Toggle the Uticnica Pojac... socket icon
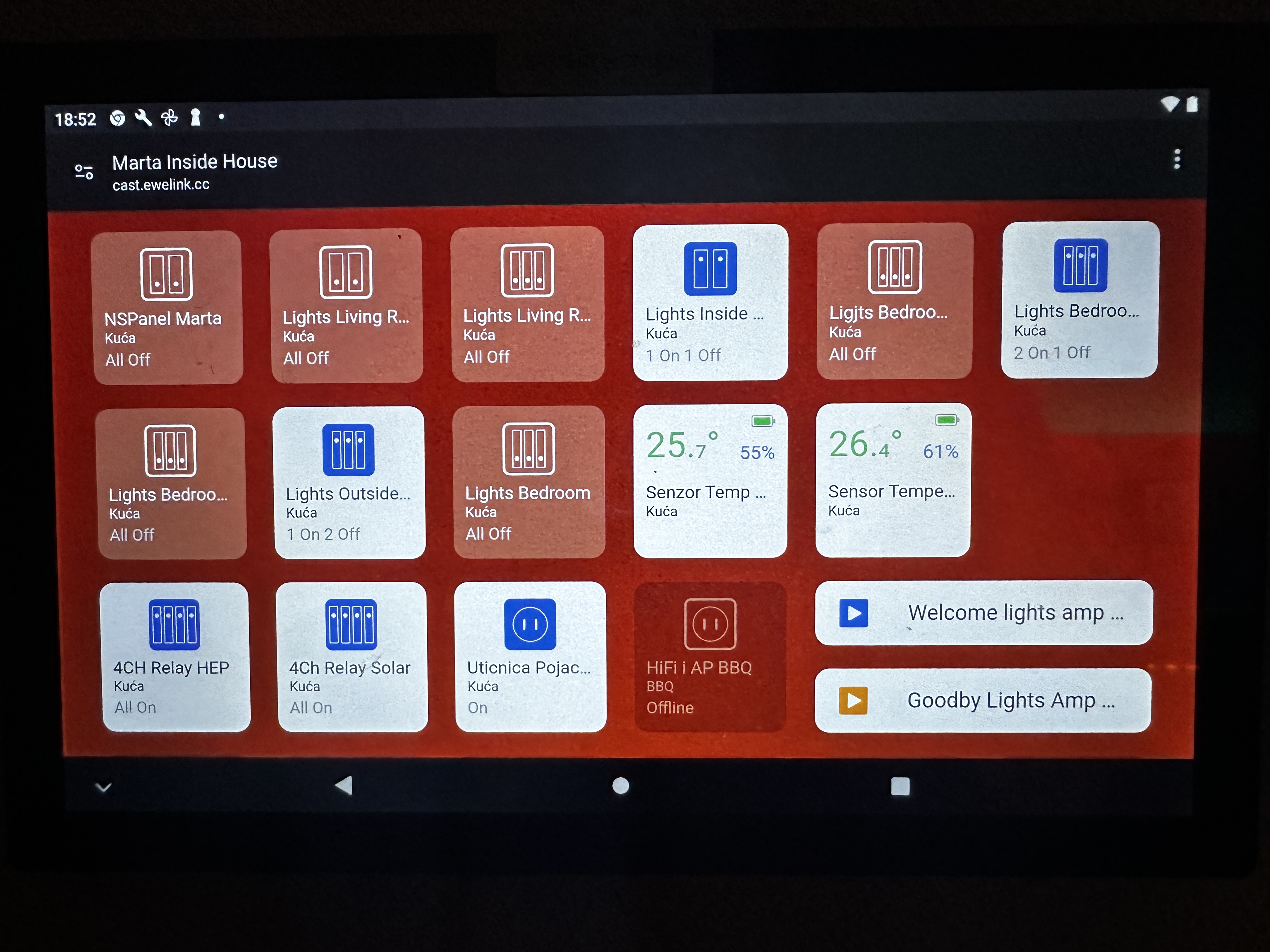 coord(530,624)
